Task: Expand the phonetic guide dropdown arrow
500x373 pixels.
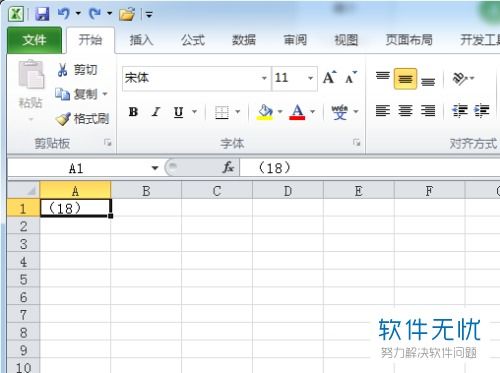Action: click(x=356, y=112)
